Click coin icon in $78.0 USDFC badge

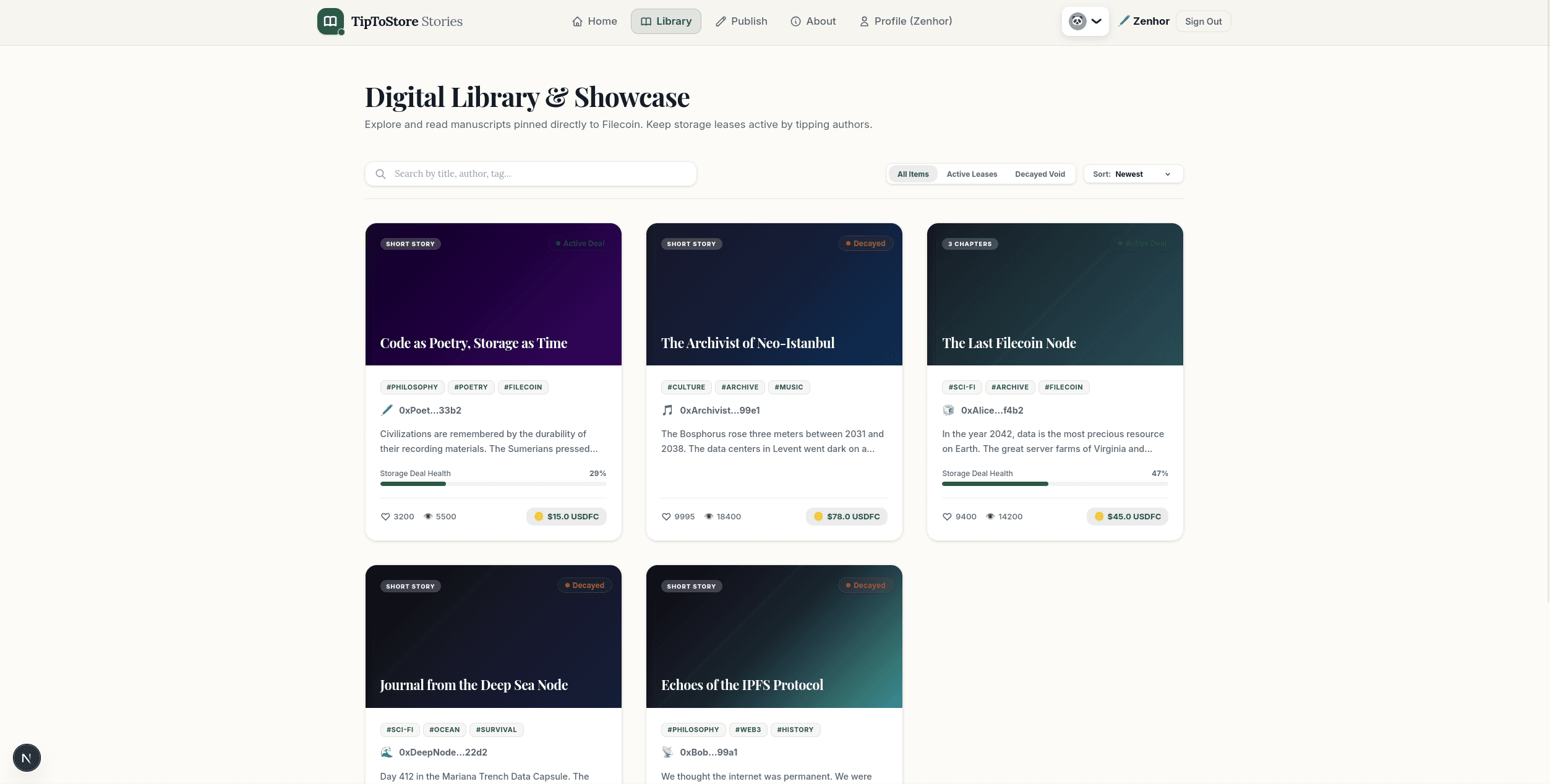pyautogui.click(x=818, y=516)
